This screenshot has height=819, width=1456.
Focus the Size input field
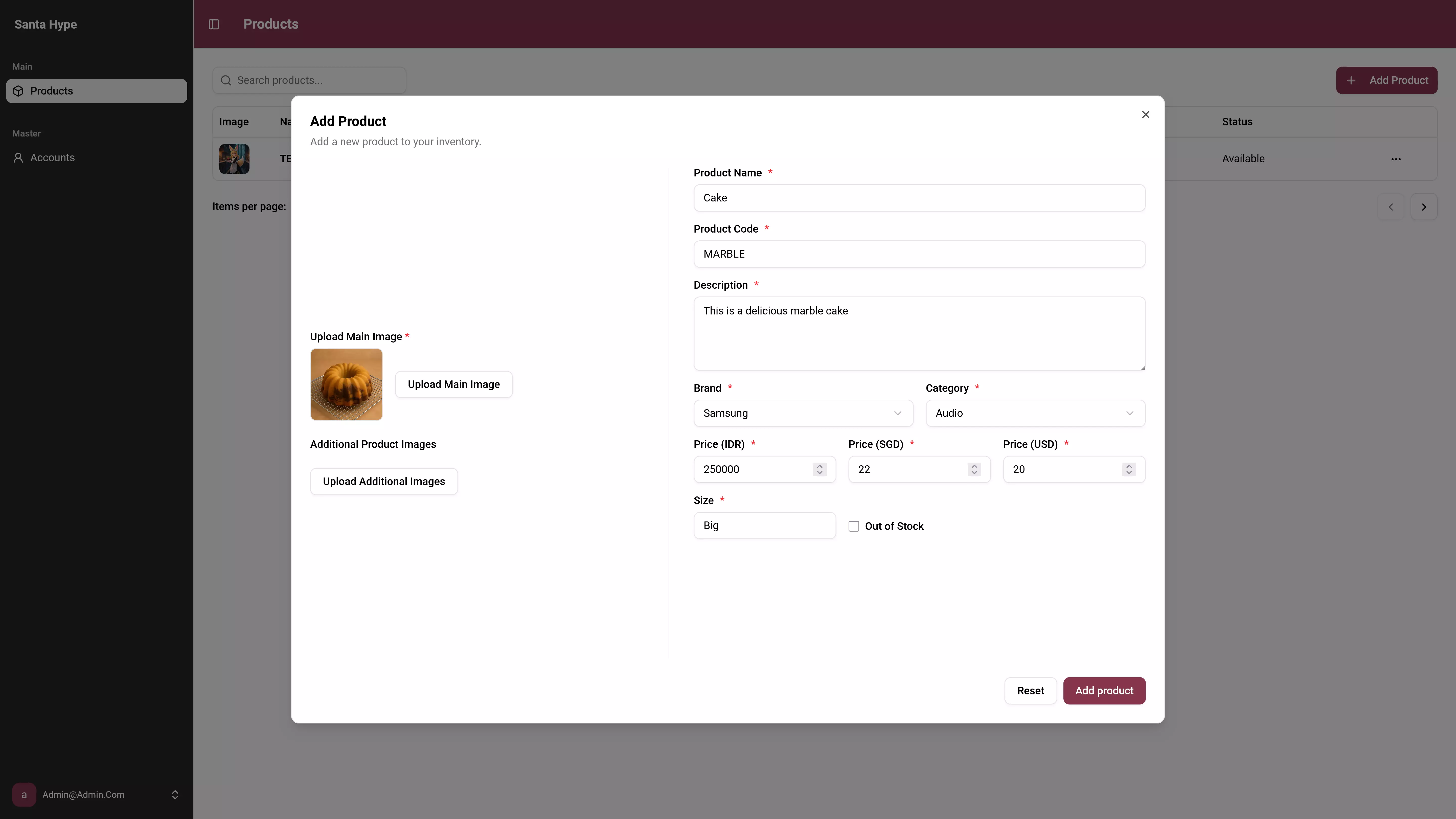click(764, 526)
